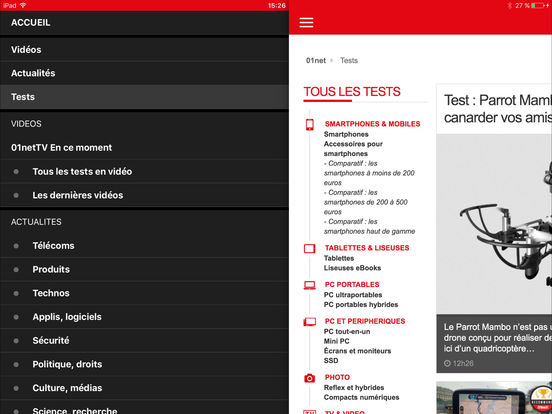This screenshot has width=552, height=414.
Task: Click the 01net breadcrumb link
Action: click(316, 61)
